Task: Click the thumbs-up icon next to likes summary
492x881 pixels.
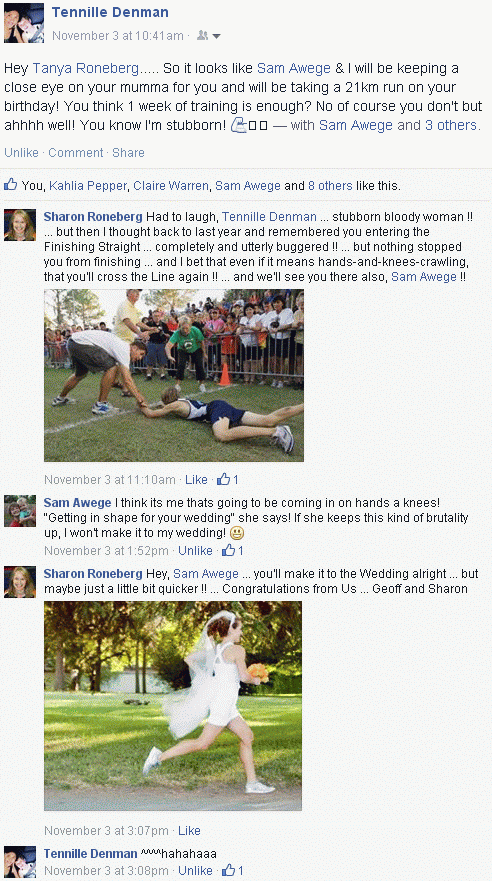Action: (10, 184)
